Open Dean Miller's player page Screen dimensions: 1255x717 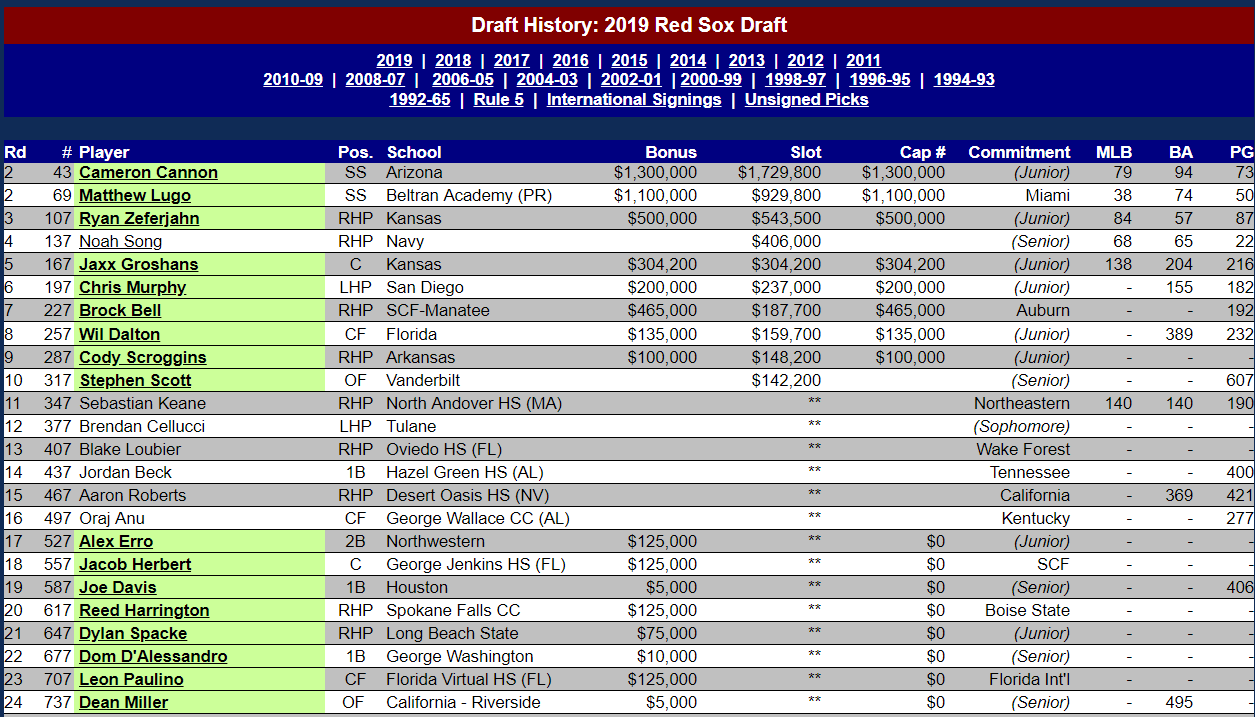click(x=124, y=703)
